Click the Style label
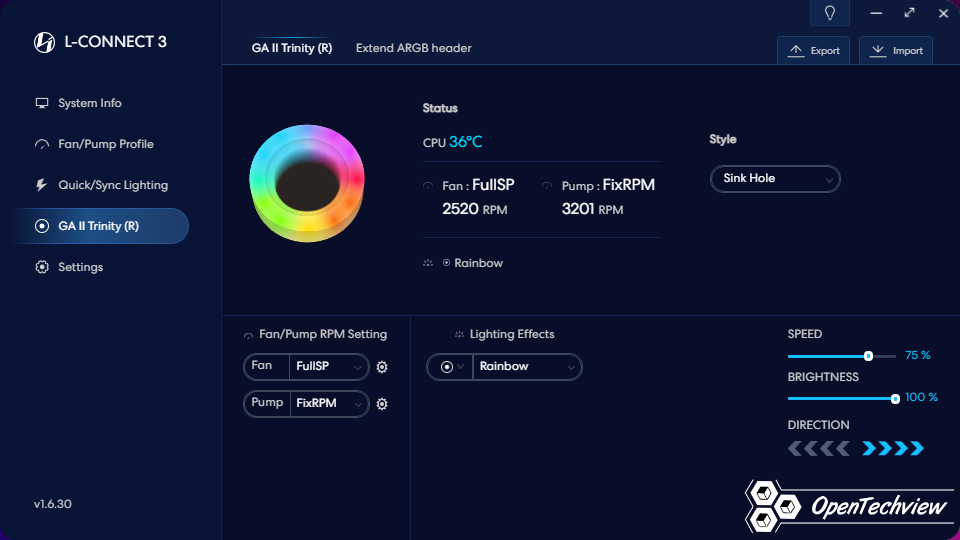Screen dimensions: 960x540 722,140
